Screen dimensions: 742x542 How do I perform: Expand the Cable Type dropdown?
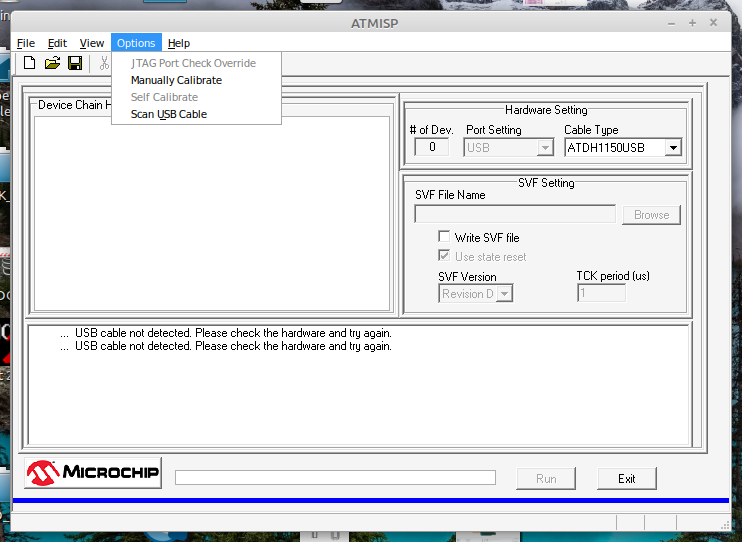673,148
